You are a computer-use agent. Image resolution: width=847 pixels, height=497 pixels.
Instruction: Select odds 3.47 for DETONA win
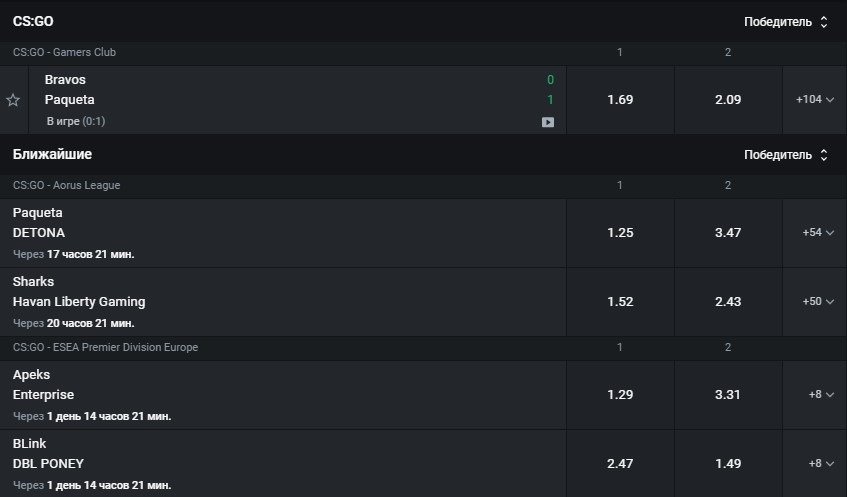[x=728, y=232]
